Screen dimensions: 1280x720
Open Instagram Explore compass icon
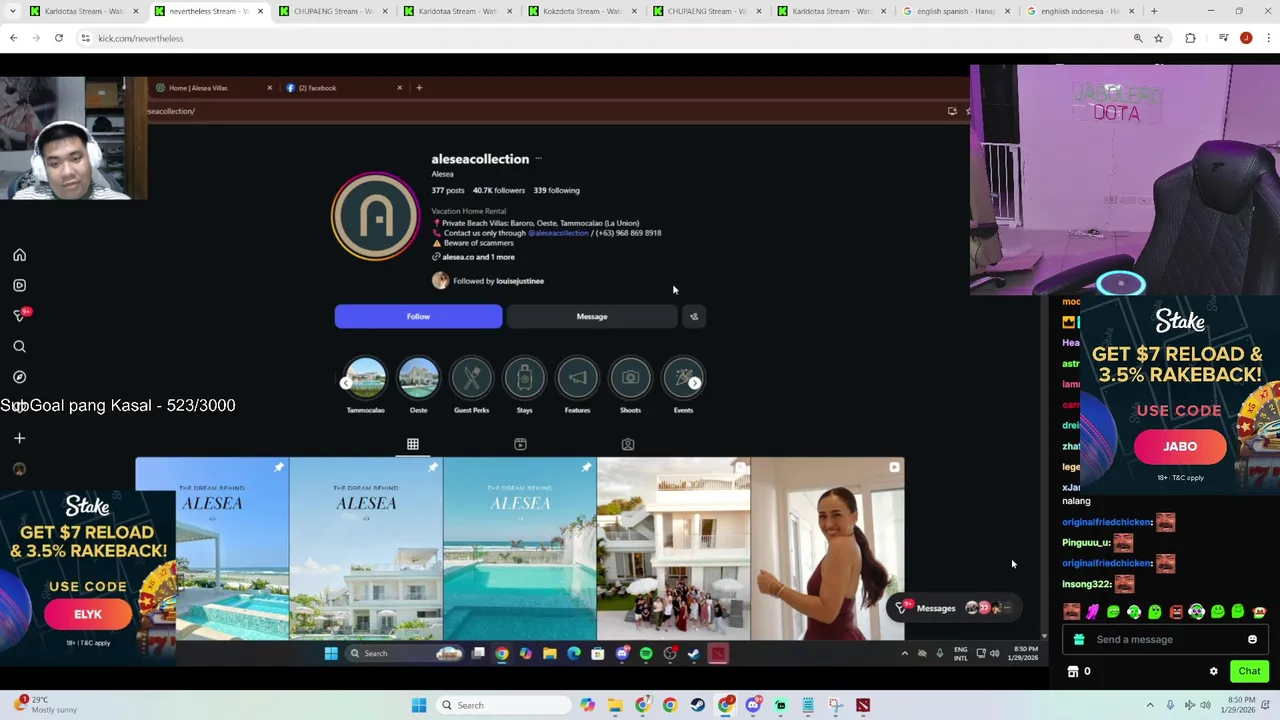[x=19, y=377]
